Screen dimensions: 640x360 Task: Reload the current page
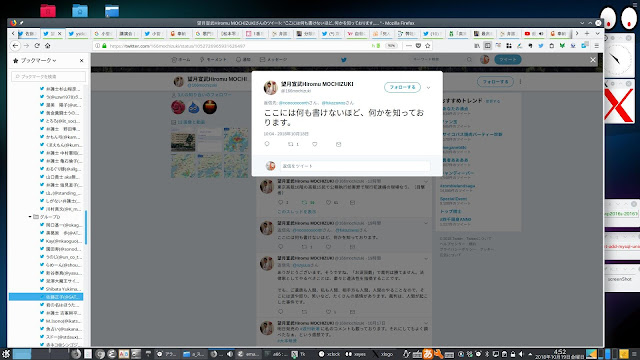pos(37,46)
